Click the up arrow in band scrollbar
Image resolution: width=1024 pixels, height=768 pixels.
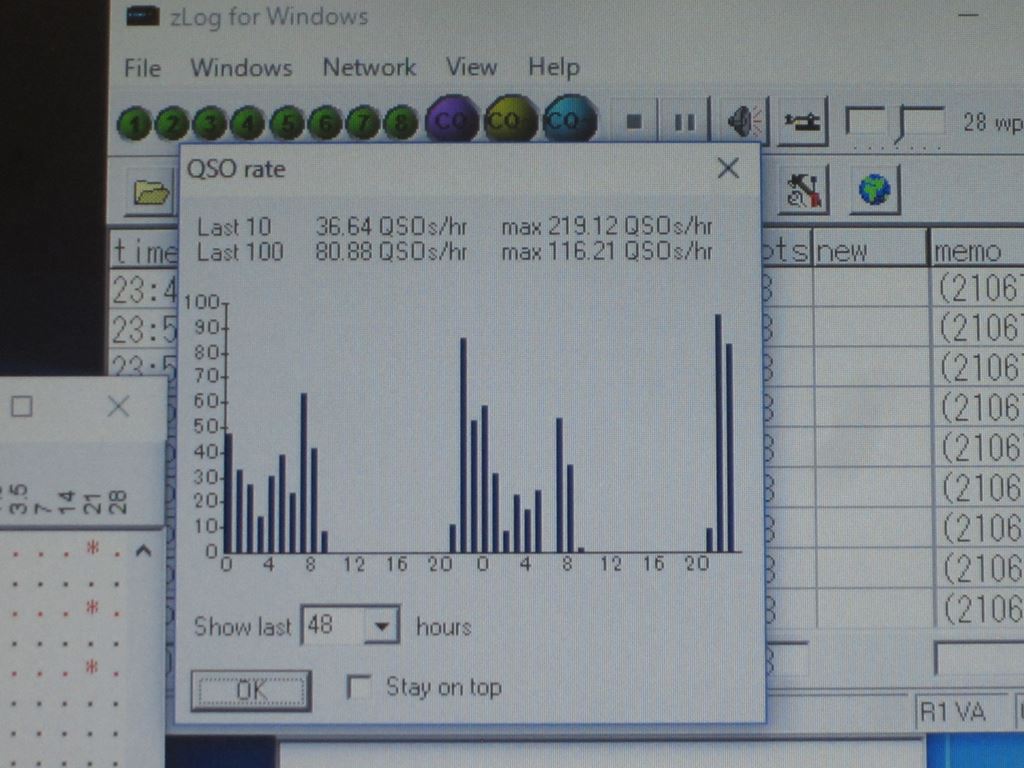click(x=144, y=552)
